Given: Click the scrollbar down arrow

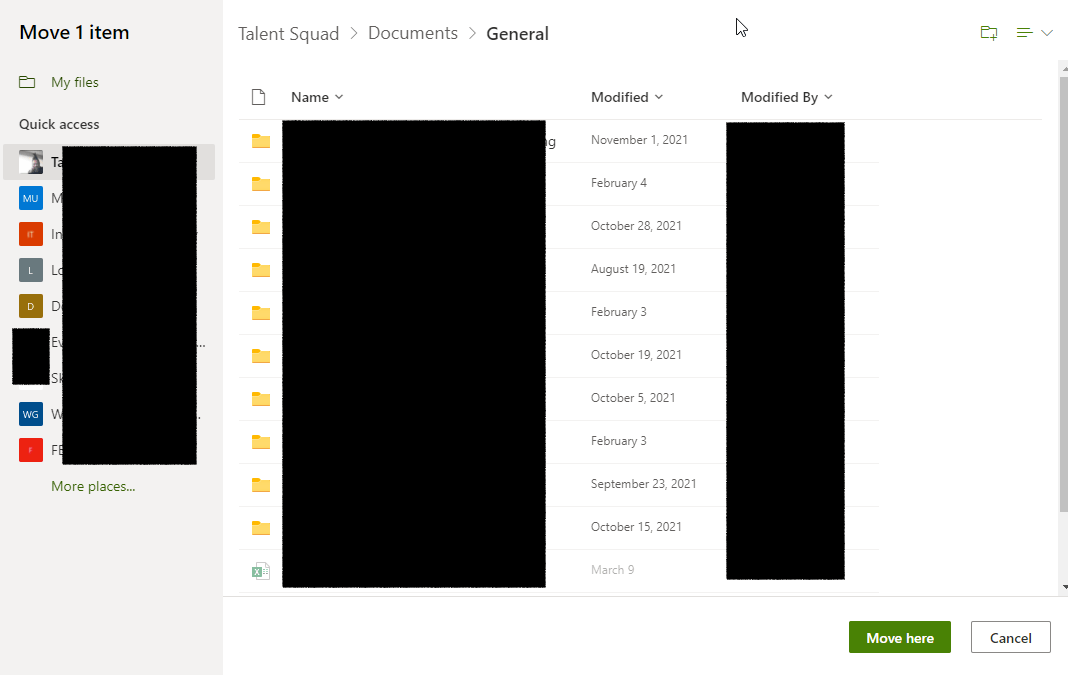Looking at the screenshot, I should 1064,586.
